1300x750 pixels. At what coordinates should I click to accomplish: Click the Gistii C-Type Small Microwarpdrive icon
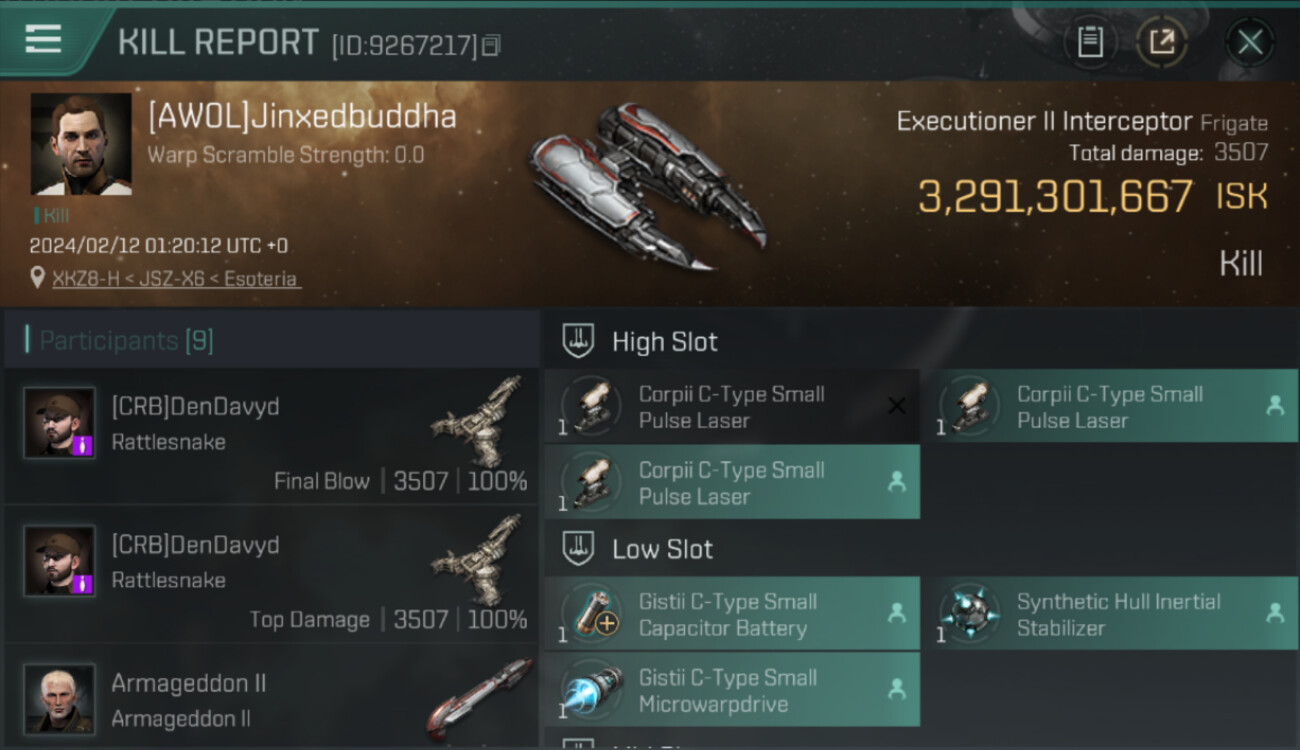pyautogui.click(x=592, y=690)
